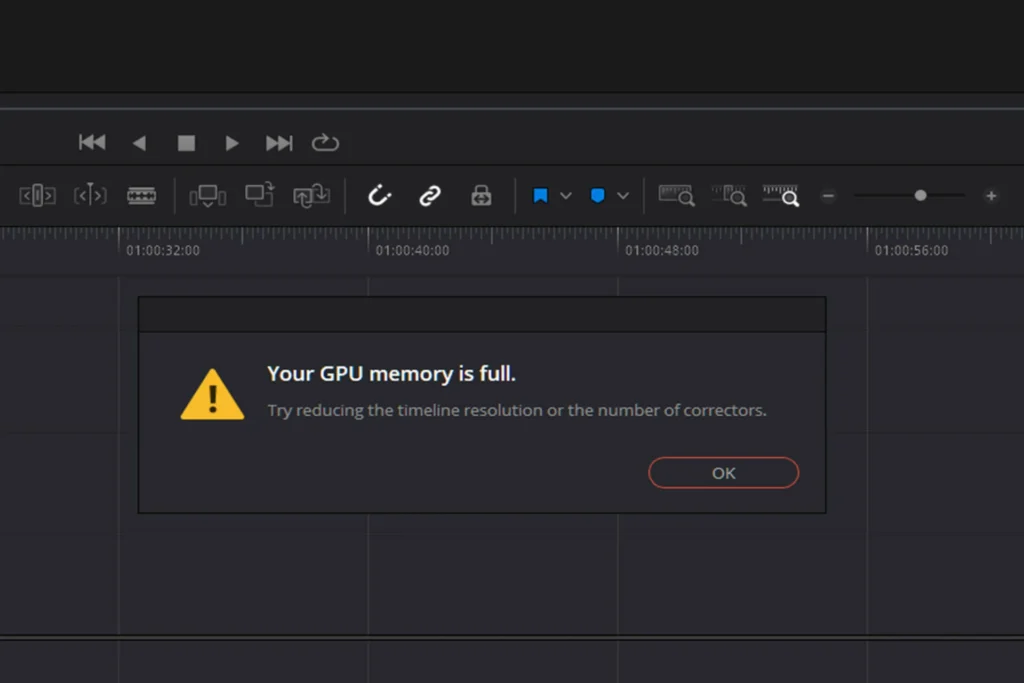Image resolution: width=1024 pixels, height=683 pixels.
Task: Activate the Blade Edit mode
Action: [x=142, y=195]
